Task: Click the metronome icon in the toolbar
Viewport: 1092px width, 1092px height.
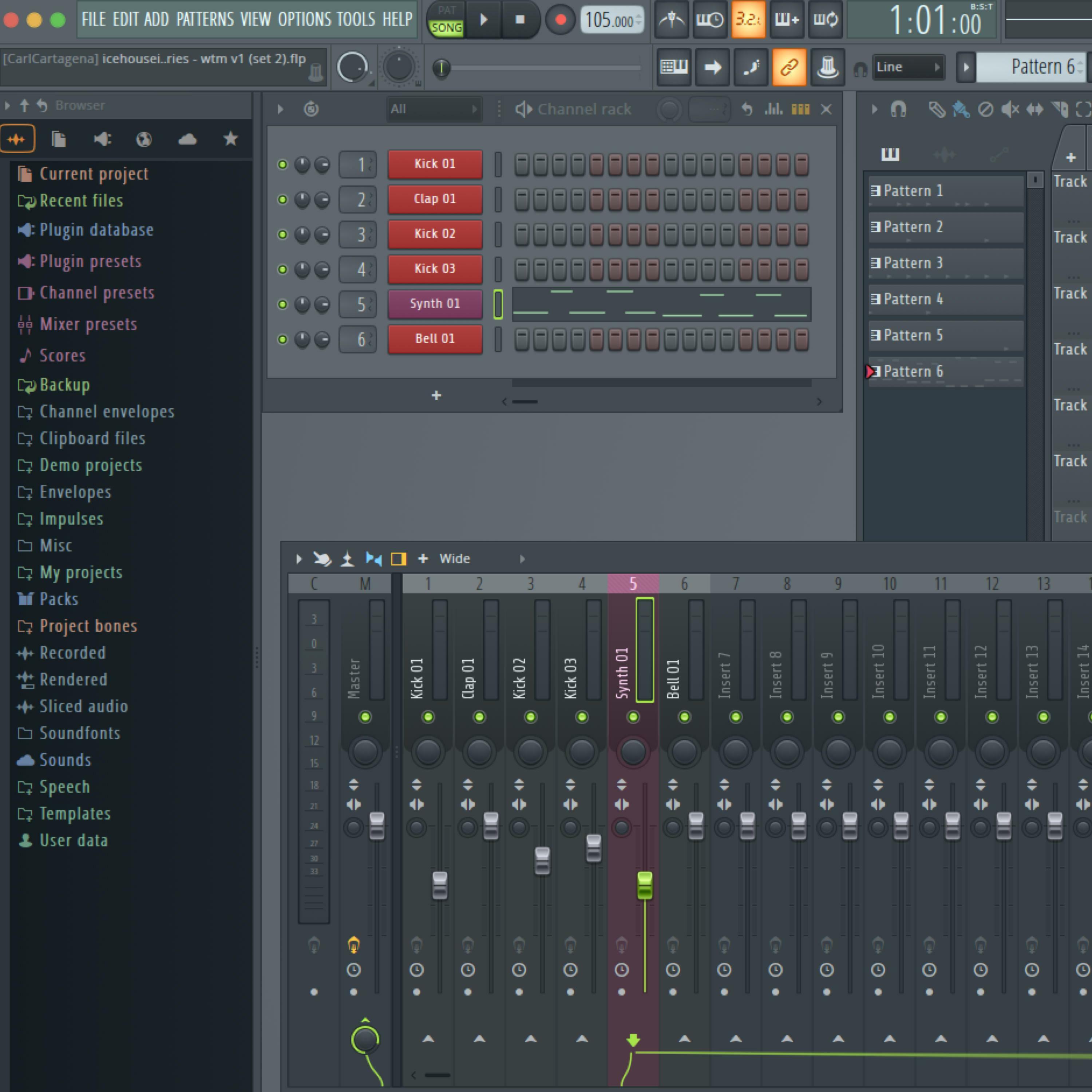Action: [672, 20]
